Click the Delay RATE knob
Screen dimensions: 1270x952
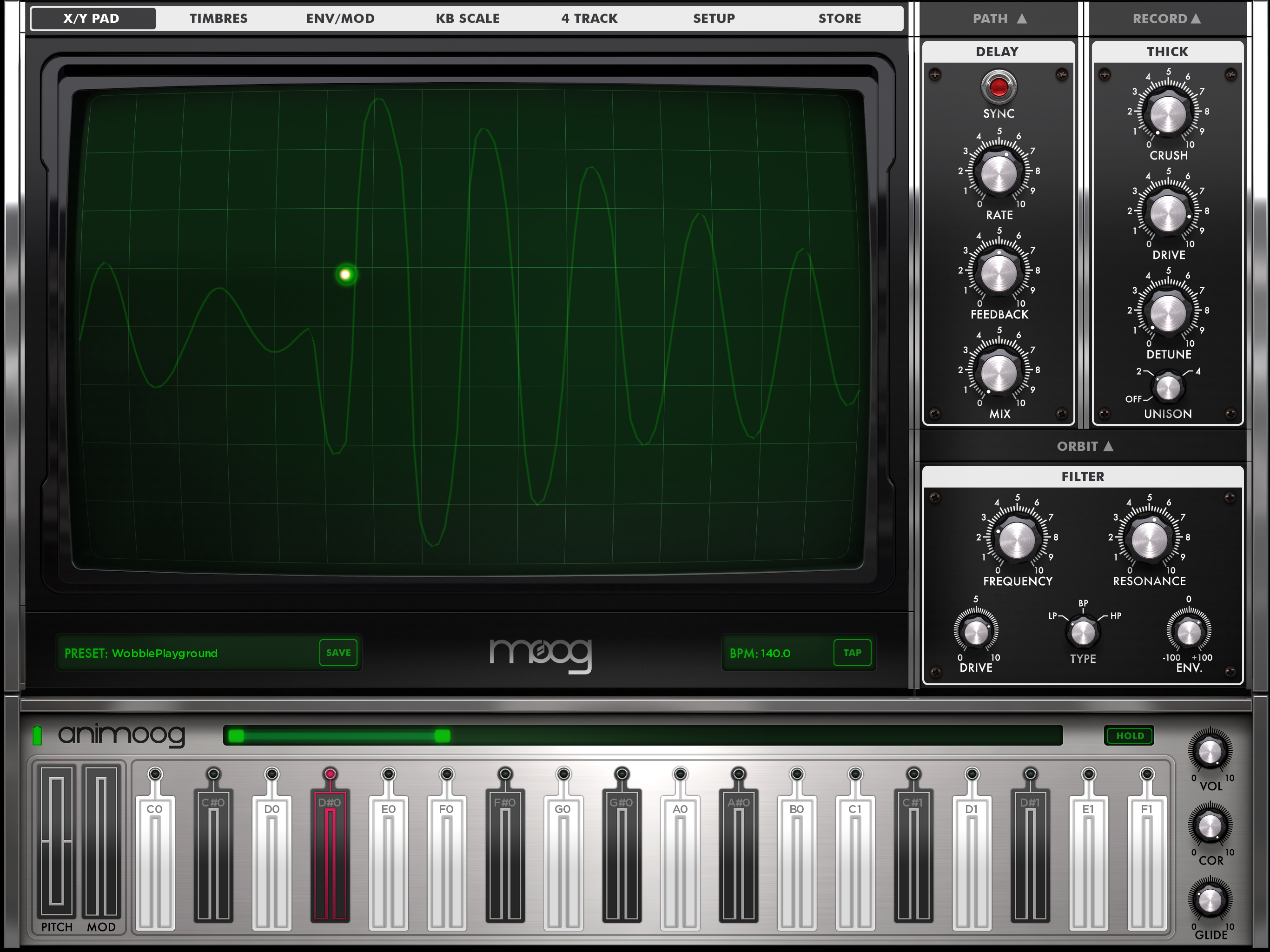(999, 173)
